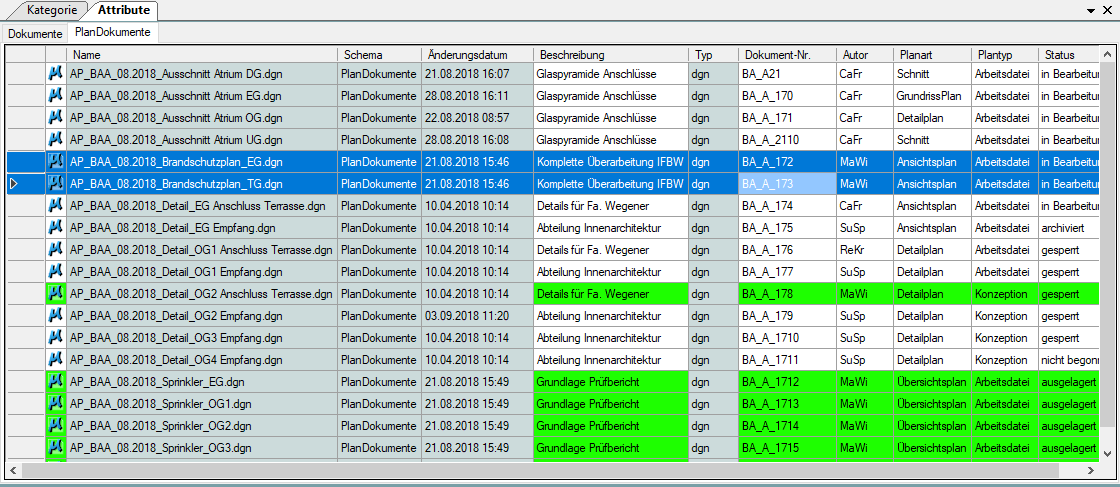Select cell BA_A21
The height and width of the screenshot is (487, 1120).
pos(787,74)
